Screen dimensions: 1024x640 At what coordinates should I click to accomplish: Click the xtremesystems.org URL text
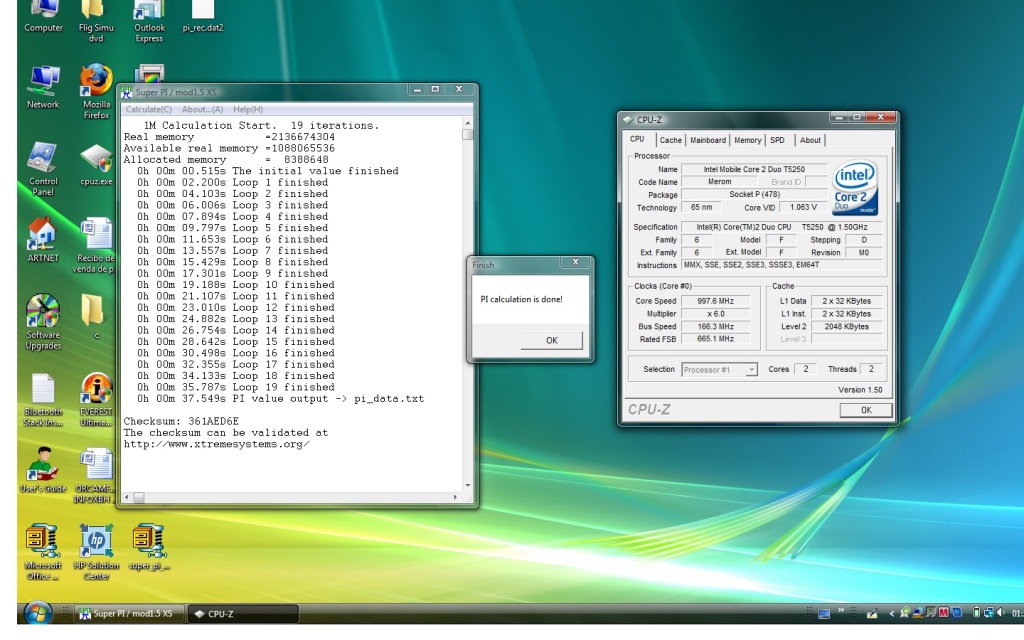[216, 444]
